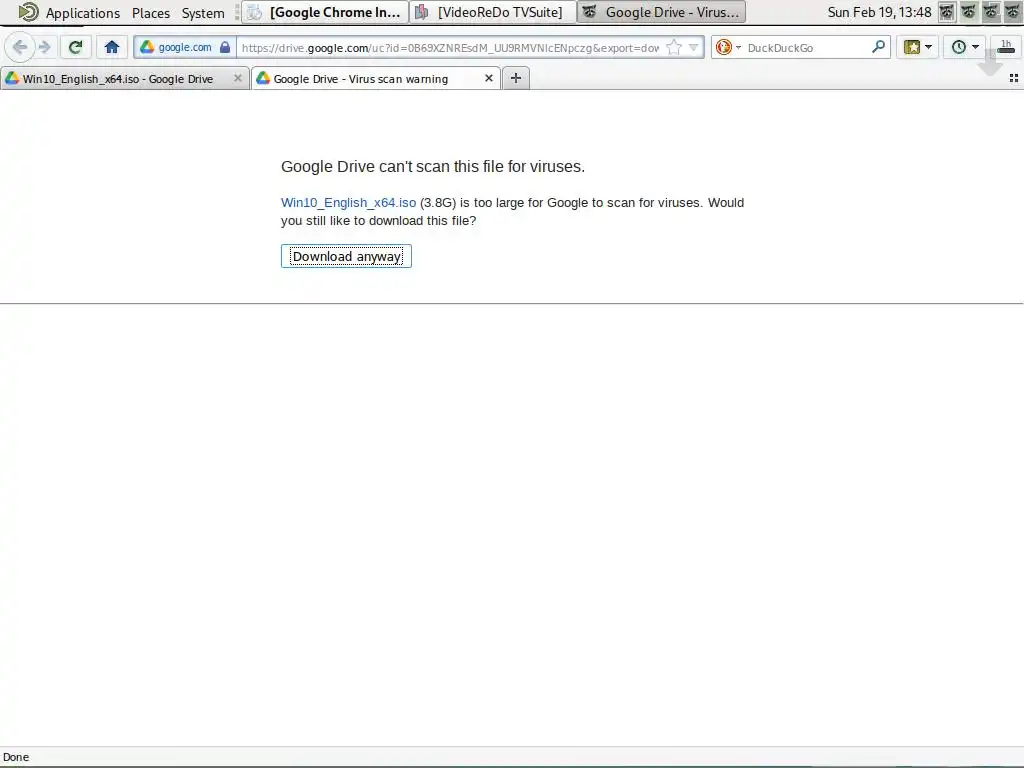Click the Done status bar text
Screen dimensions: 1024x768
(x=16, y=757)
